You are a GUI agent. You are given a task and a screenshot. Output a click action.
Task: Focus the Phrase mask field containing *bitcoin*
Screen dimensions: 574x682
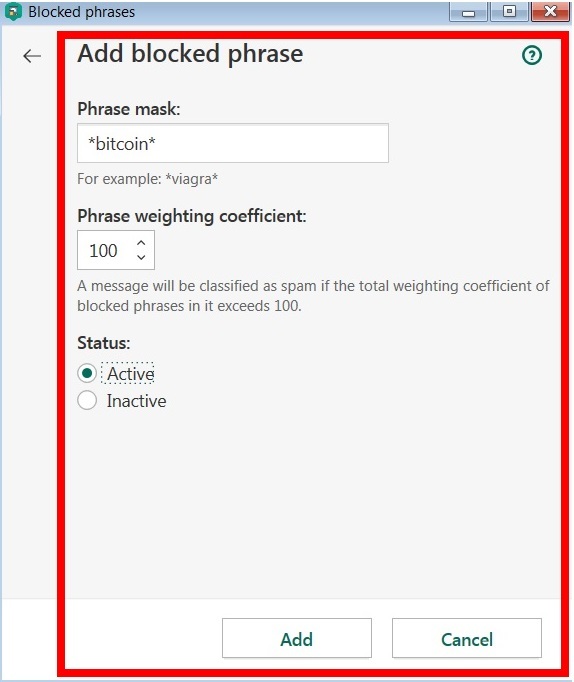(x=233, y=143)
